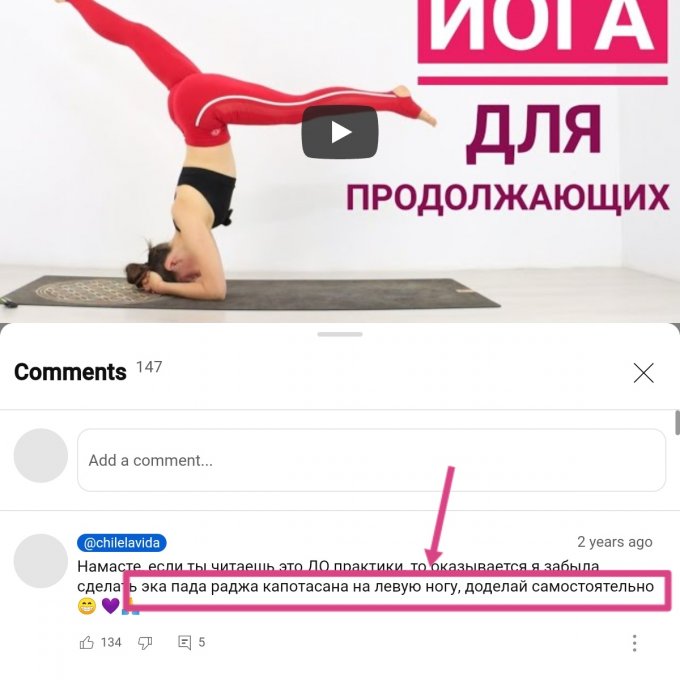
Task: Click the video thumbnail of the headstand pose
Action: point(340,161)
